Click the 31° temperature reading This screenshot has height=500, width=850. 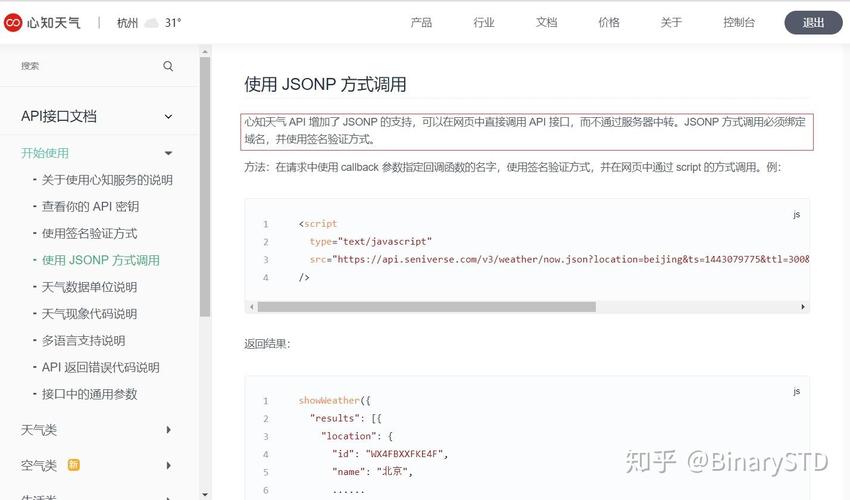click(x=173, y=23)
